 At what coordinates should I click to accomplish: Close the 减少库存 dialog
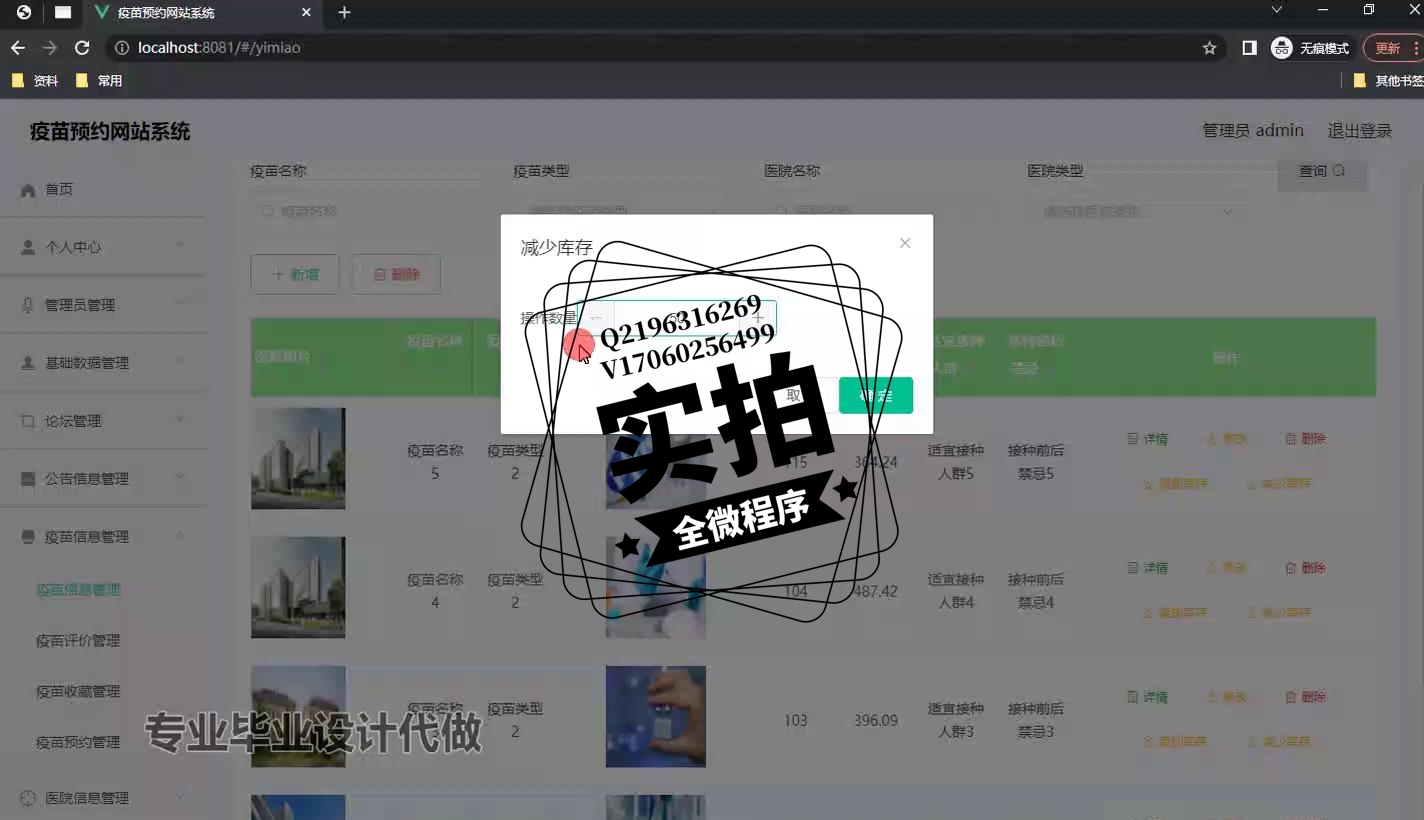(905, 243)
